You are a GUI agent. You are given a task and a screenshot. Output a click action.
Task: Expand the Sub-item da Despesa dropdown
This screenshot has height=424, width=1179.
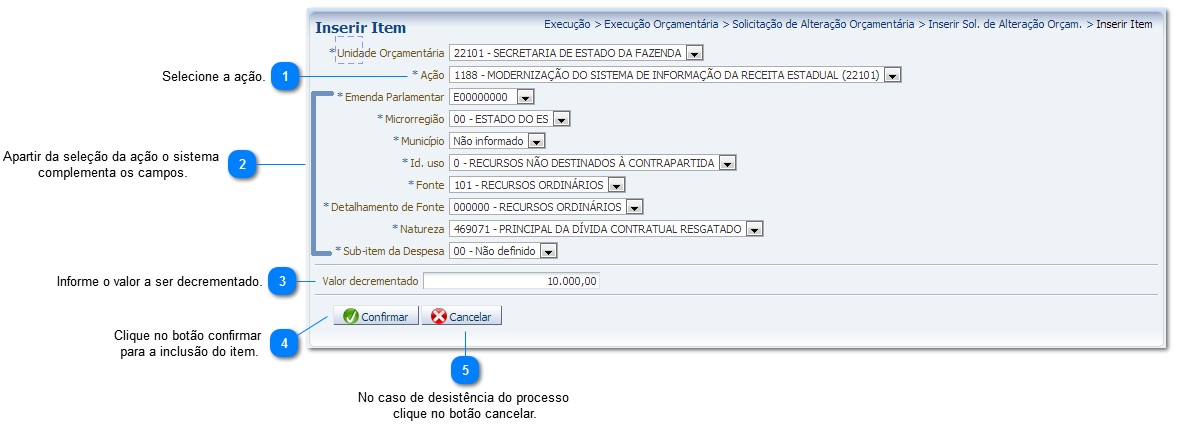point(548,251)
